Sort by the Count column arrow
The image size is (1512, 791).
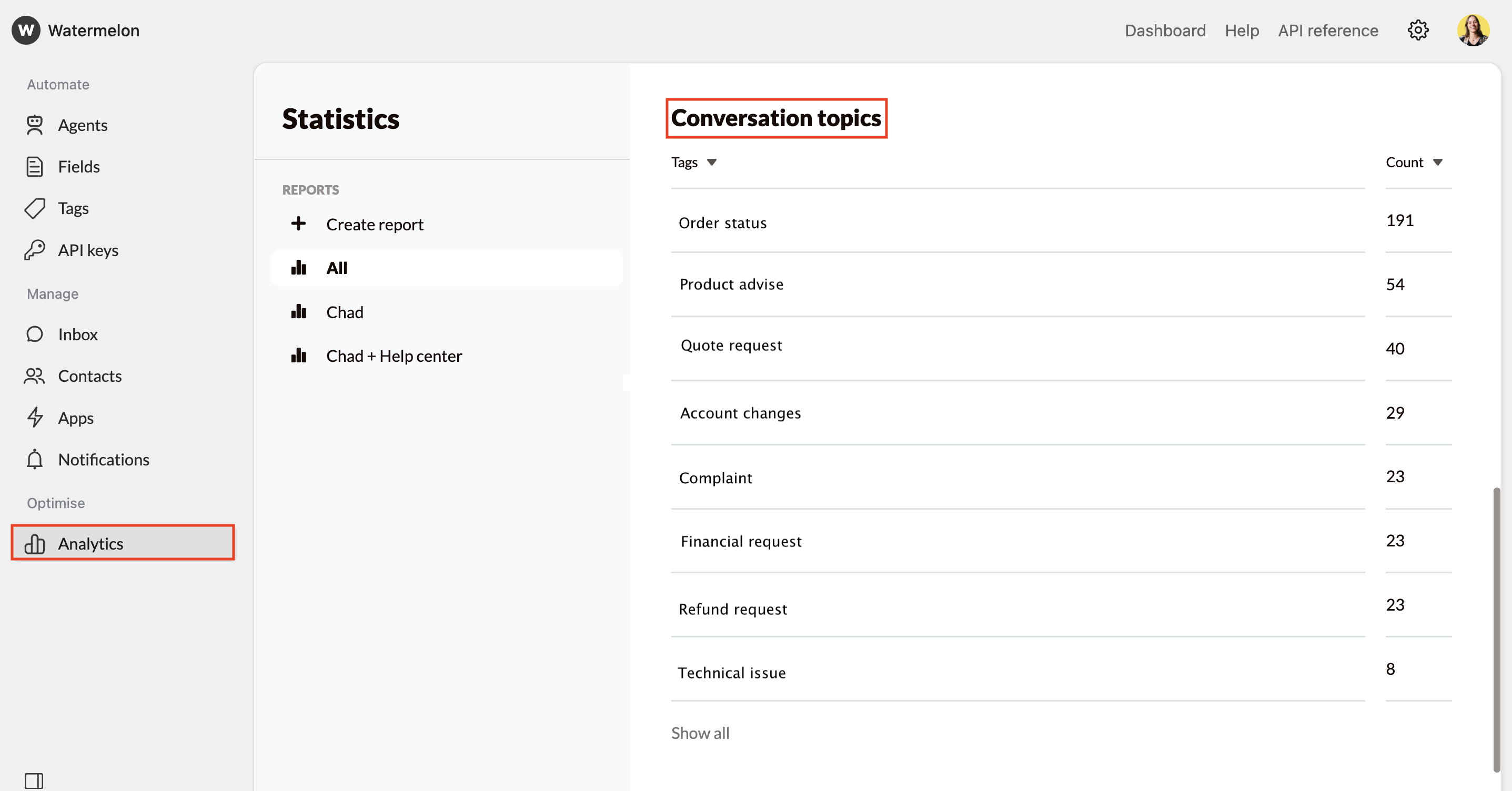tap(1437, 163)
